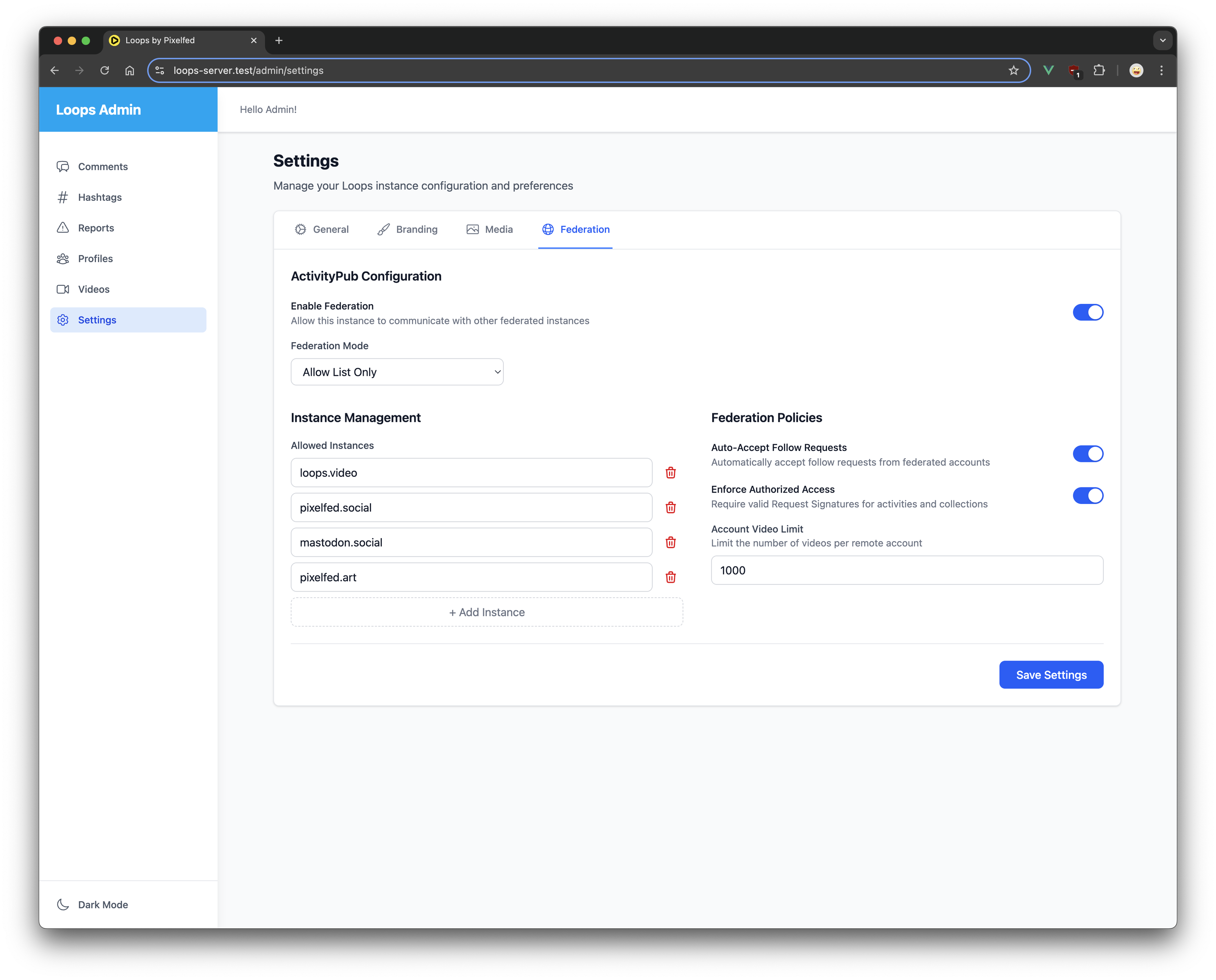1216x980 pixels.
Task: Click the Allowed Instances label
Action: pyautogui.click(x=332, y=445)
